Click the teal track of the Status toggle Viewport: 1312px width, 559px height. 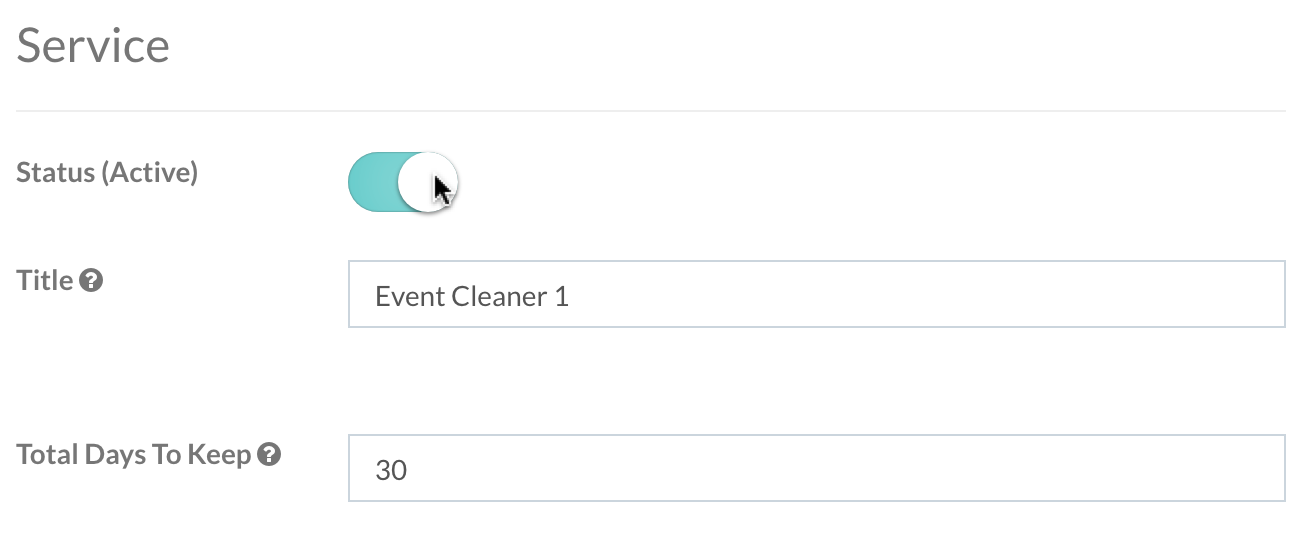(373, 182)
